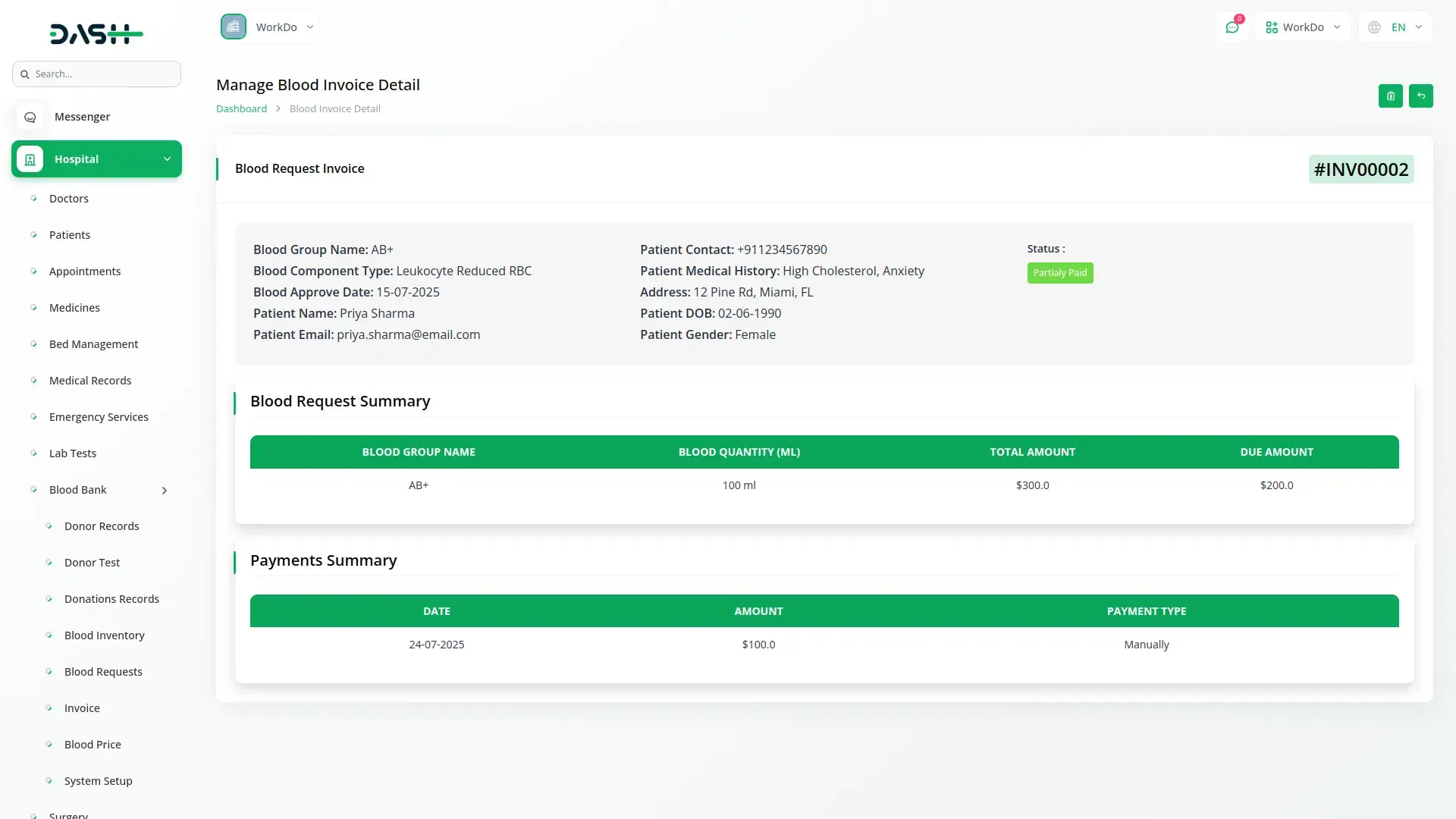1456x819 pixels.
Task: Click the Partialy Paid status badge
Action: point(1059,273)
